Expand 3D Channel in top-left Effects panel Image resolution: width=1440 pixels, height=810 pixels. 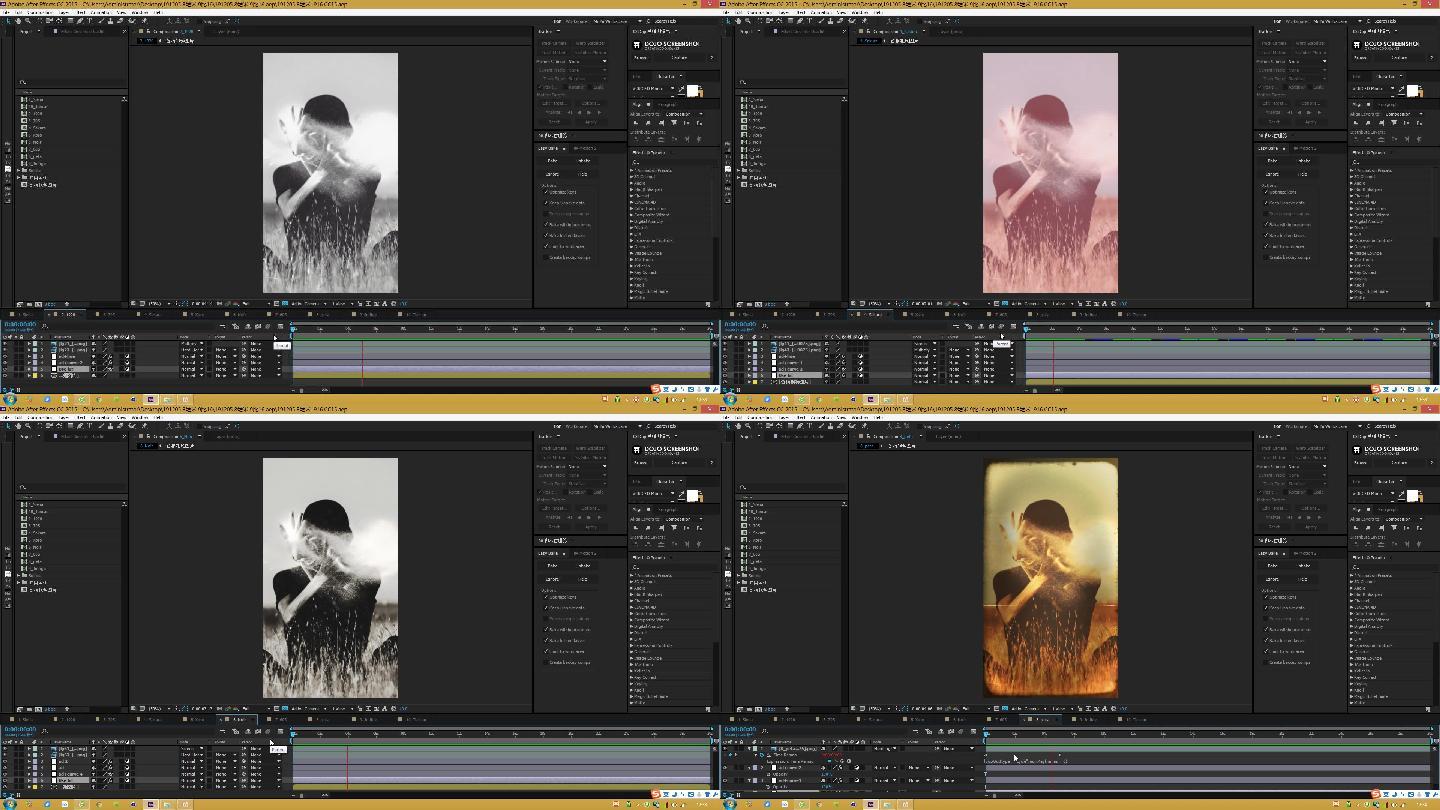(x=632, y=177)
